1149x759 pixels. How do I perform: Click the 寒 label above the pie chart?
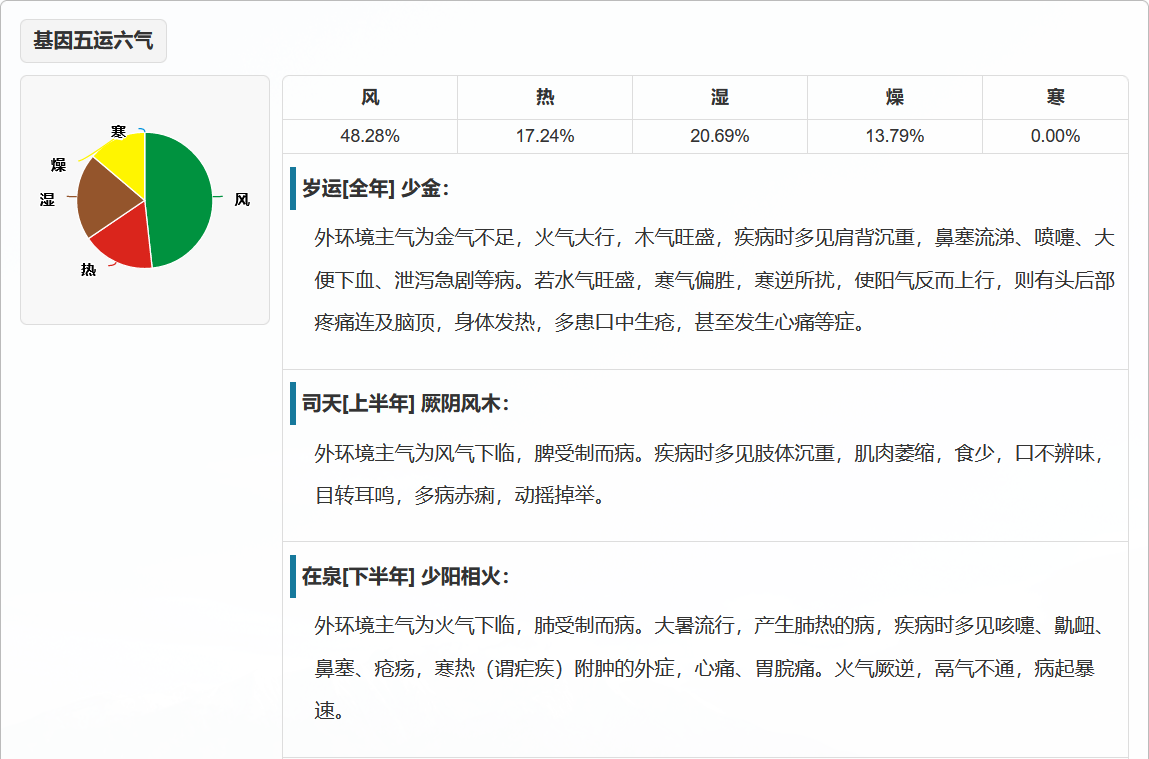119,132
